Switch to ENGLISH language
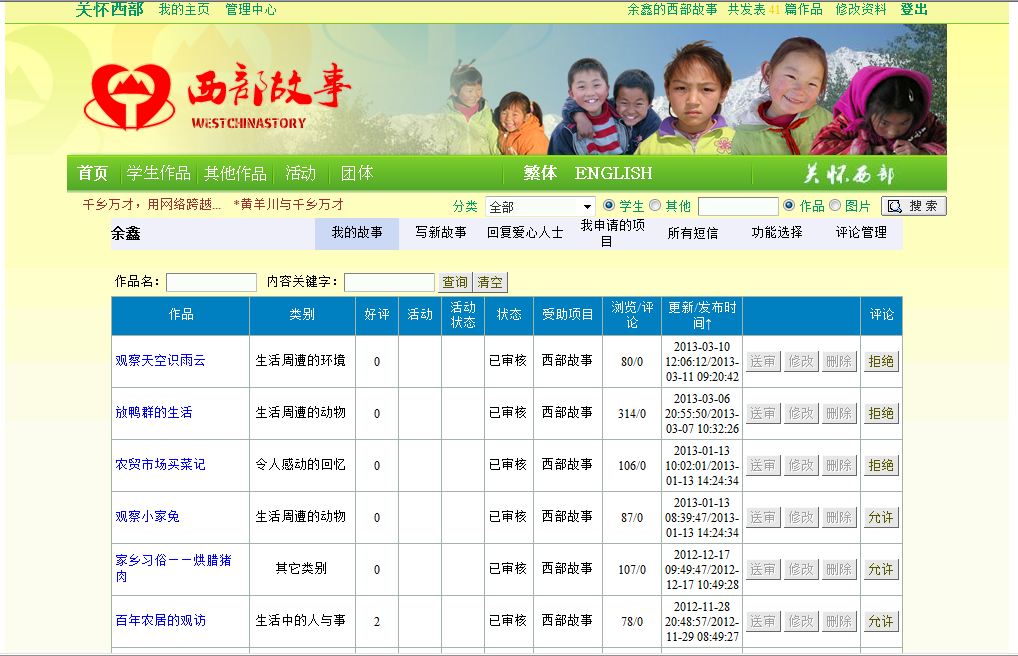 pyautogui.click(x=613, y=173)
